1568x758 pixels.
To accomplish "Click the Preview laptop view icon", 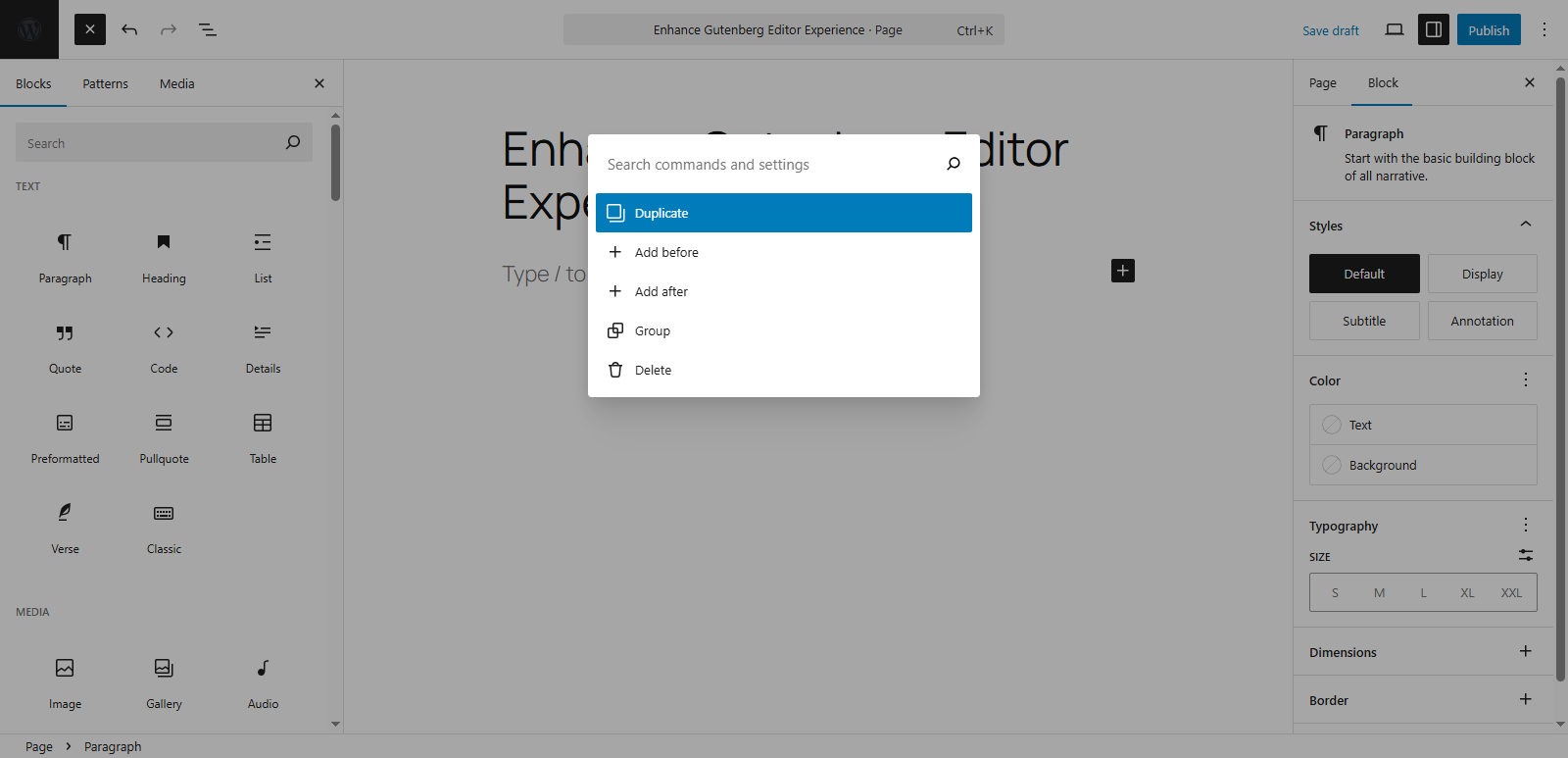I will [x=1395, y=29].
